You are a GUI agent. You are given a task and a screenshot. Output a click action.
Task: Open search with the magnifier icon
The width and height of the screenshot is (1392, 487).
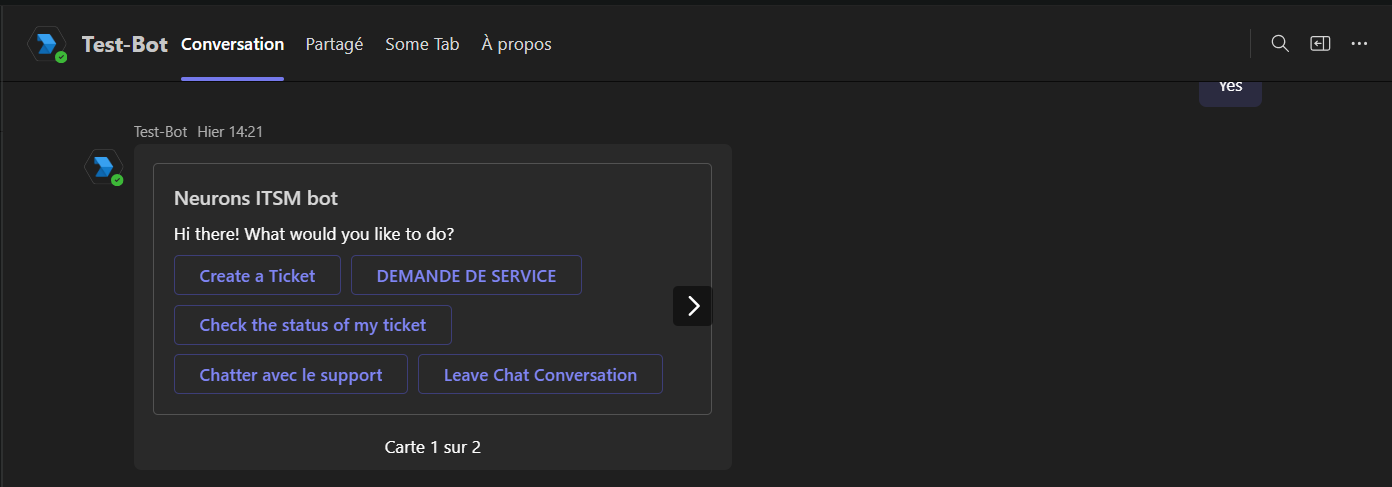click(x=1280, y=44)
